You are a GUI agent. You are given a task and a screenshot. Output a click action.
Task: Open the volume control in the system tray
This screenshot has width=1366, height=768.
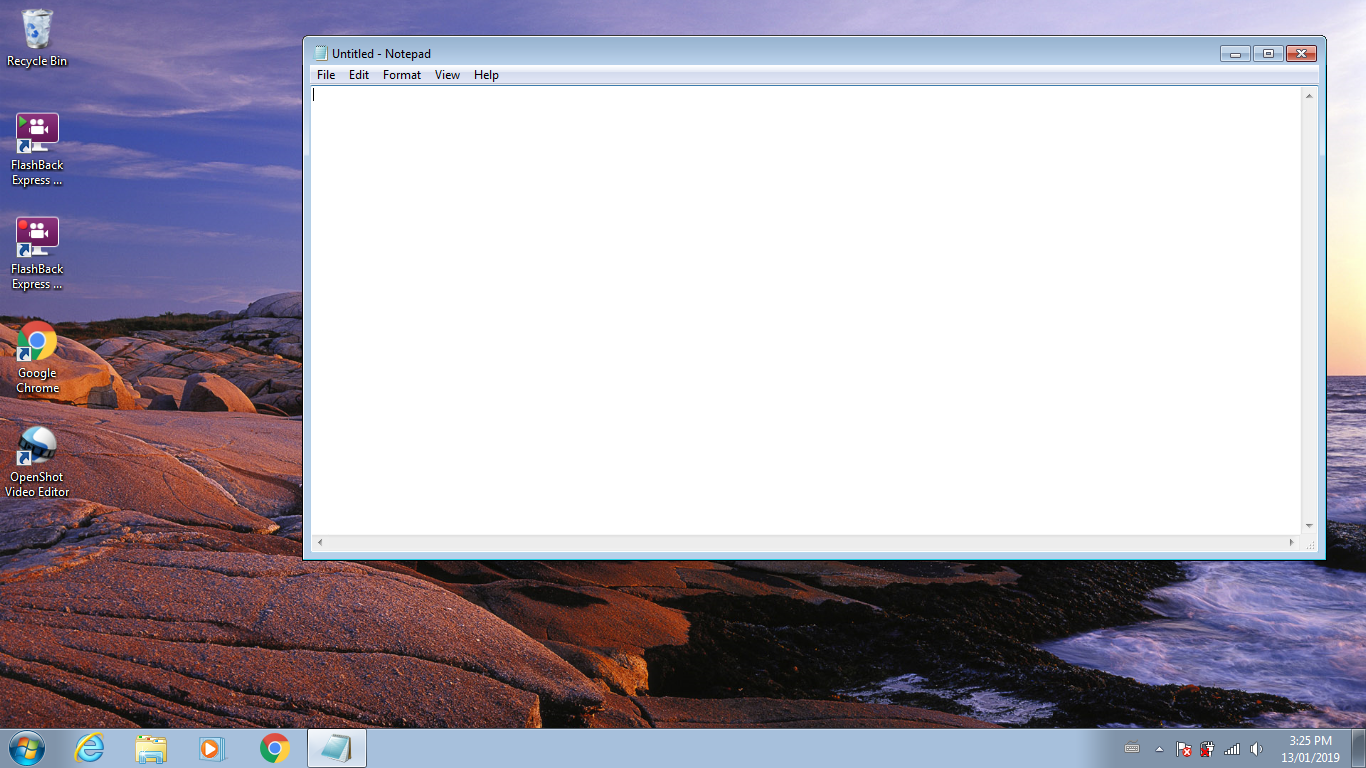(1256, 748)
